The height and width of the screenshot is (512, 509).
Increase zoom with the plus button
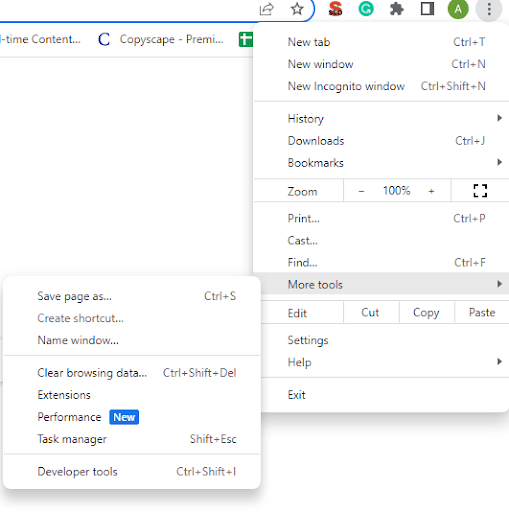(x=431, y=191)
